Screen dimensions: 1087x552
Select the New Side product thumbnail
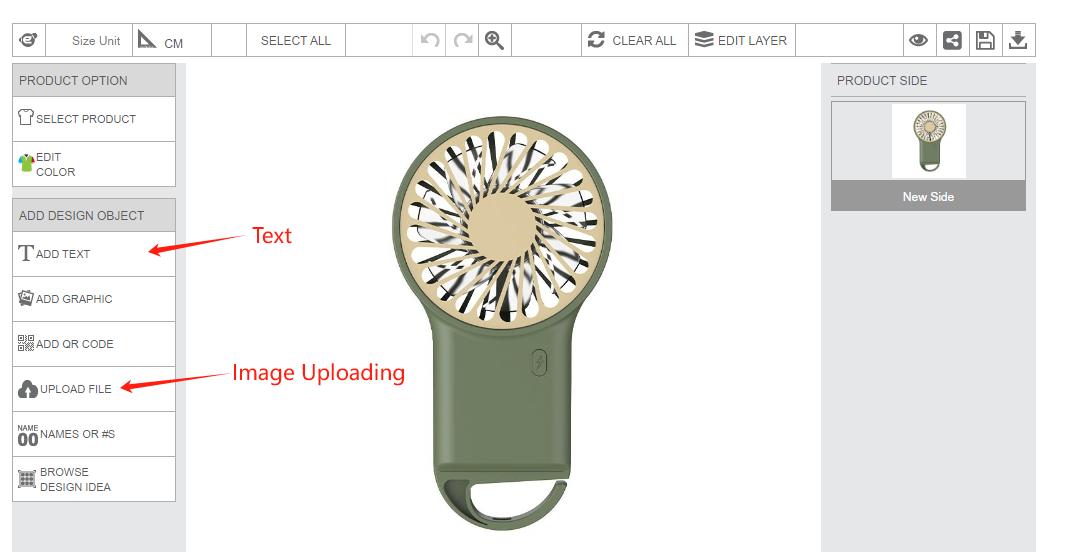928,156
